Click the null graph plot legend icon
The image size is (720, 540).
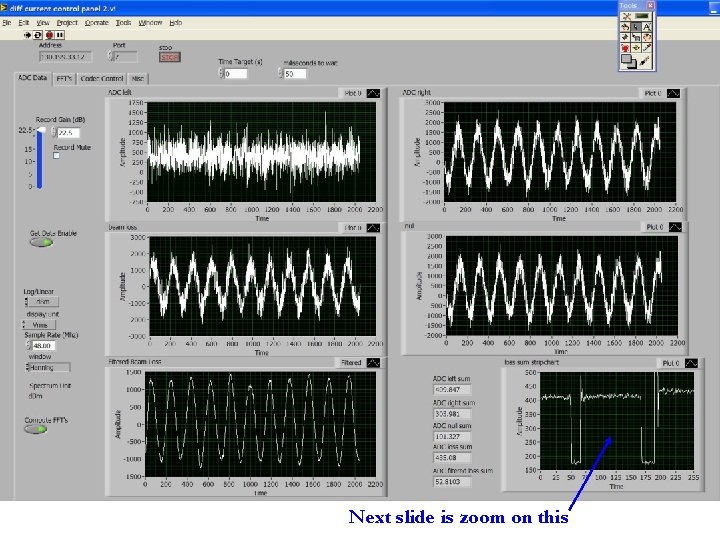click(x=675, y=227)
